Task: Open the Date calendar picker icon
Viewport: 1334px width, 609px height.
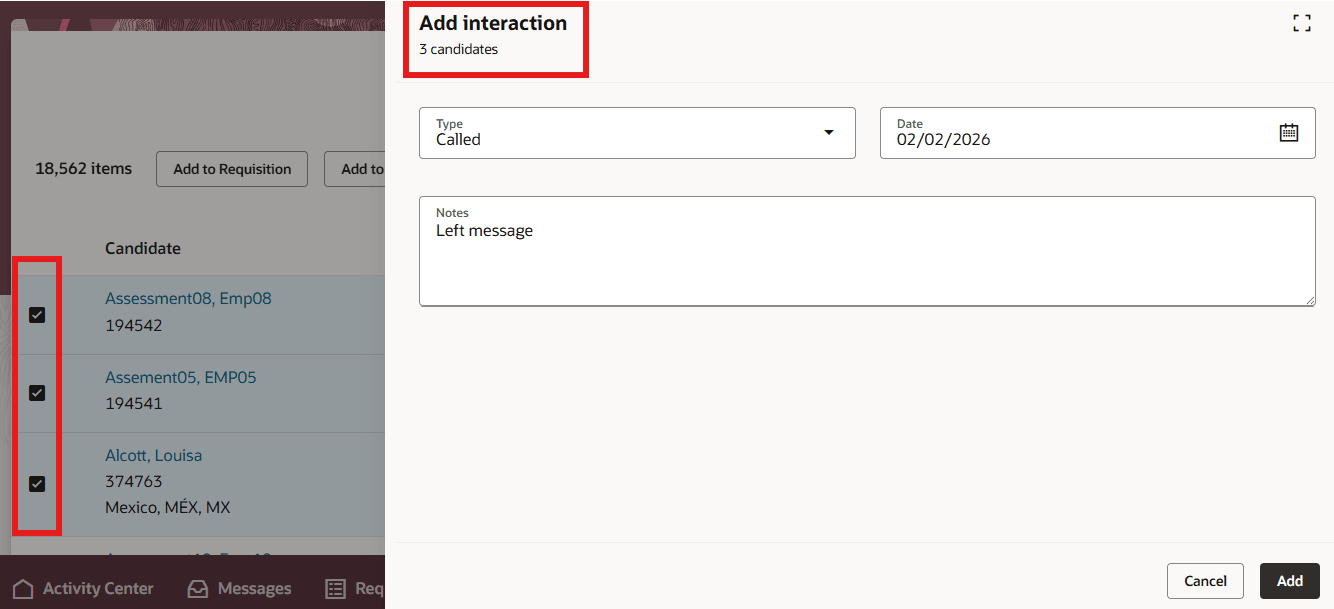Action: pos(1289,131)
